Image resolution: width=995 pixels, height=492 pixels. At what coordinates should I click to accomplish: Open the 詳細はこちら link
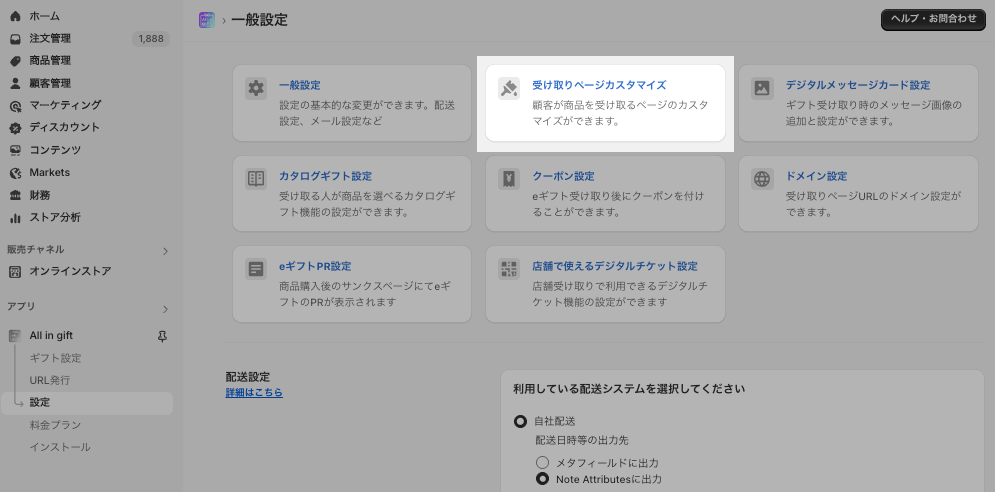[x=254, y=393]
